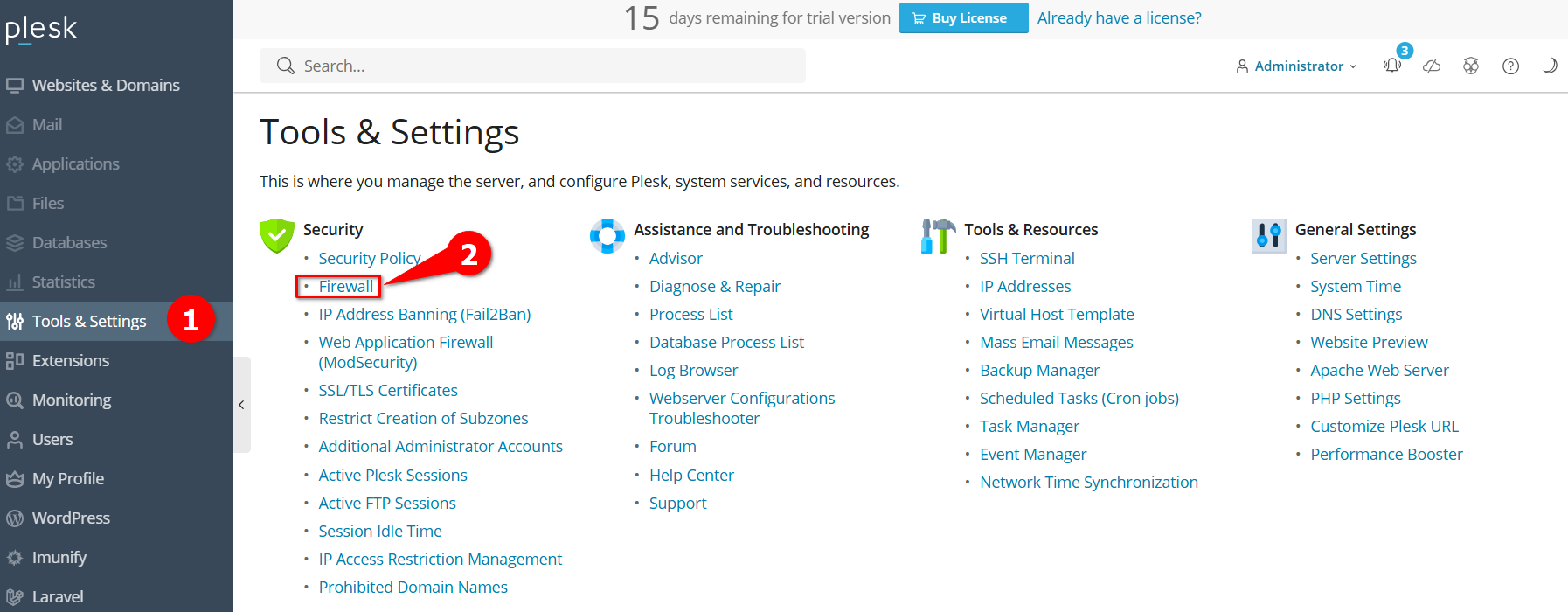Click the cloud status icon in header
The width and height of the screenshot is (1568, 612).
pyautogui.click(x=1432, y=66)
